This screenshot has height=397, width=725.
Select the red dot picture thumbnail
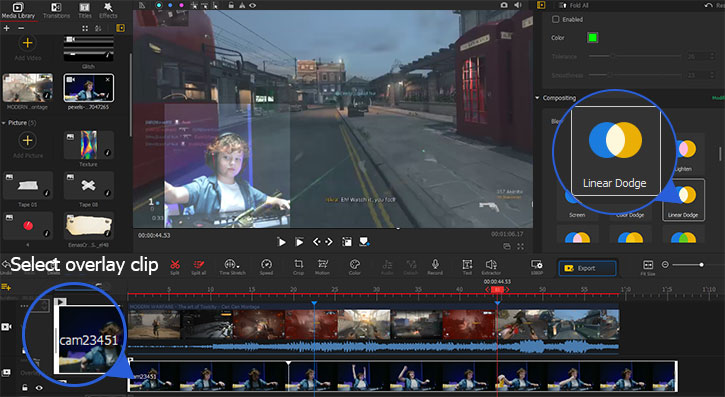pos(28,226)
